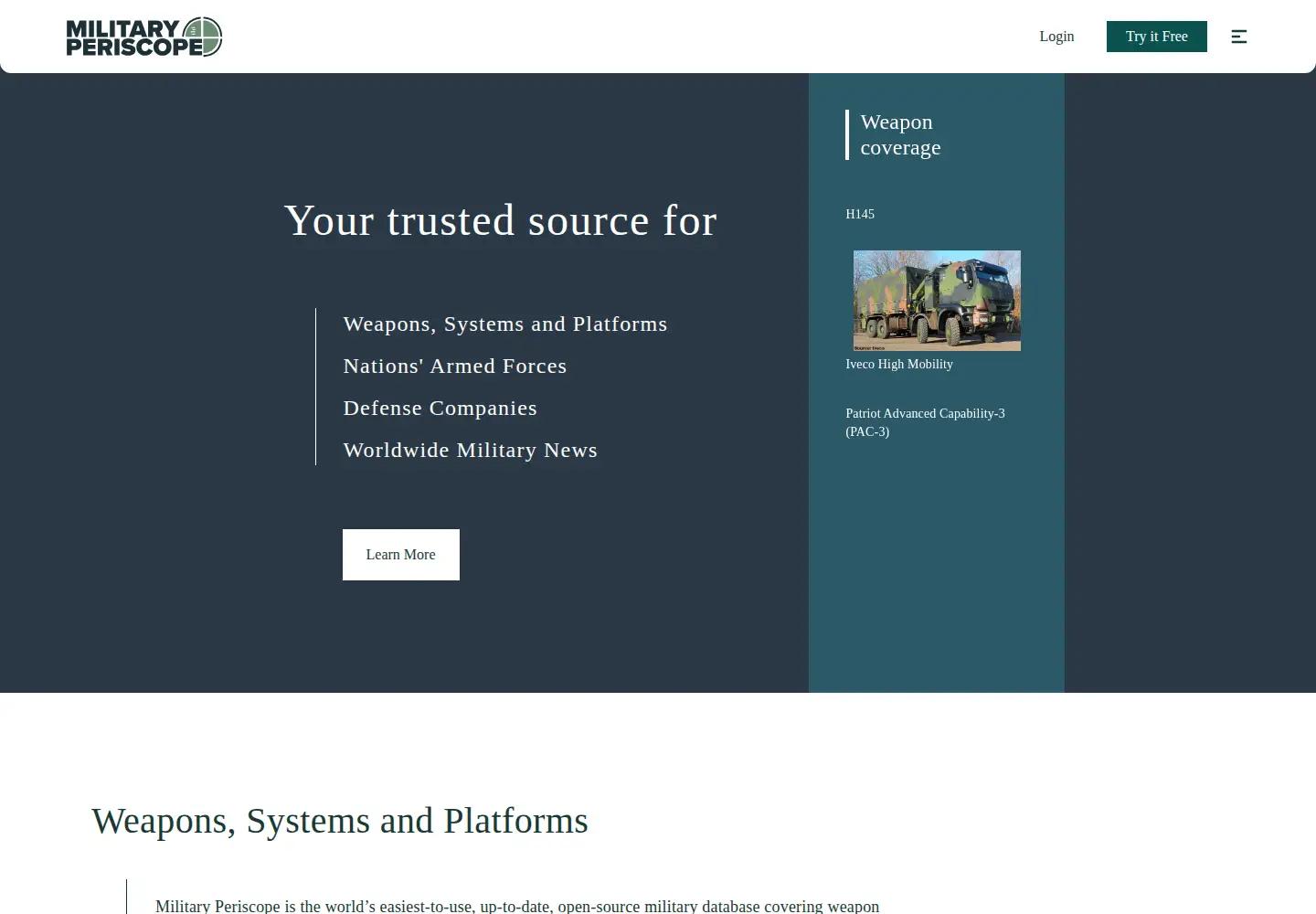Open the Patriot Advanced Capability-3 link
This screenshot has width=1316, height=914.
[x=925, y=422]
